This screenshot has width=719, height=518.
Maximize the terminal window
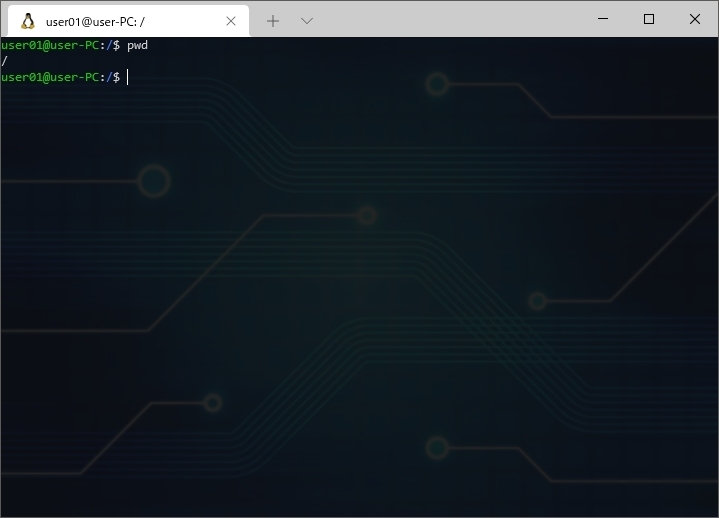click(x=649, y=19)
